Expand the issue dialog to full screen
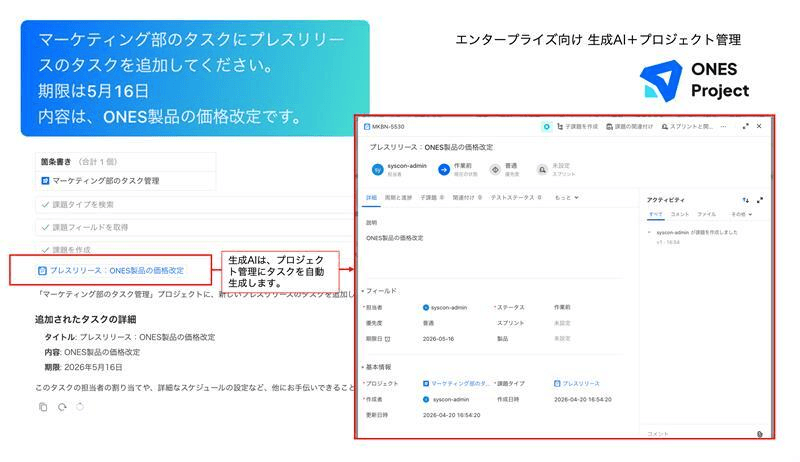The image size is (800, 462). tap(745, 126)
